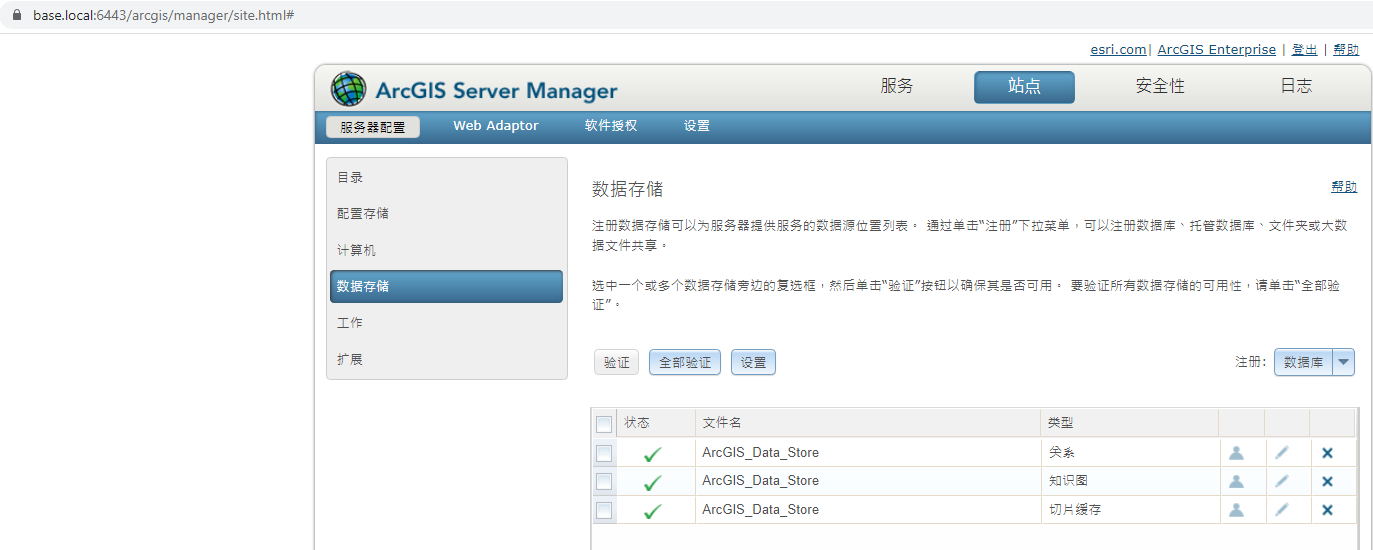Click the 帮助 link in top header
Viewport: 1373px width, 550px height.
point(1346,49)
